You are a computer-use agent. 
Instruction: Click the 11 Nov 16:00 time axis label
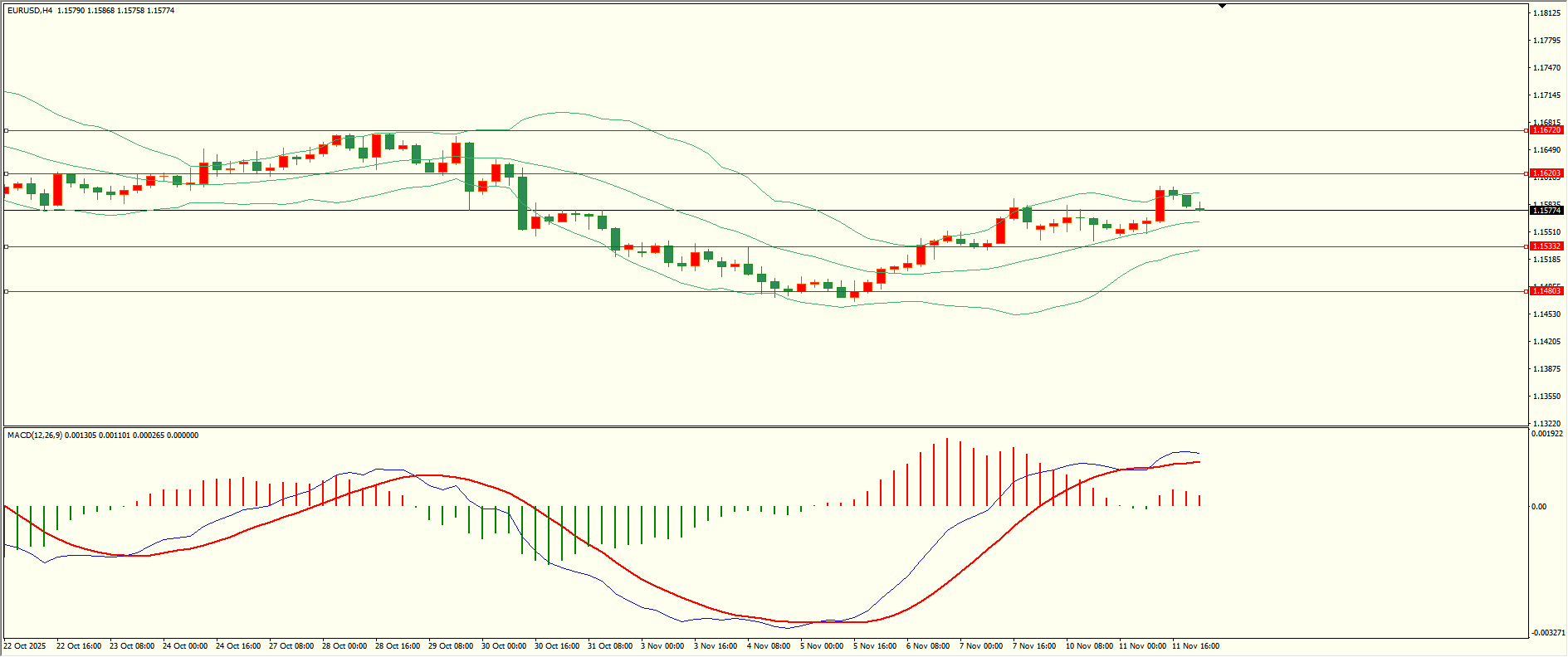[x=1195, y=646]
